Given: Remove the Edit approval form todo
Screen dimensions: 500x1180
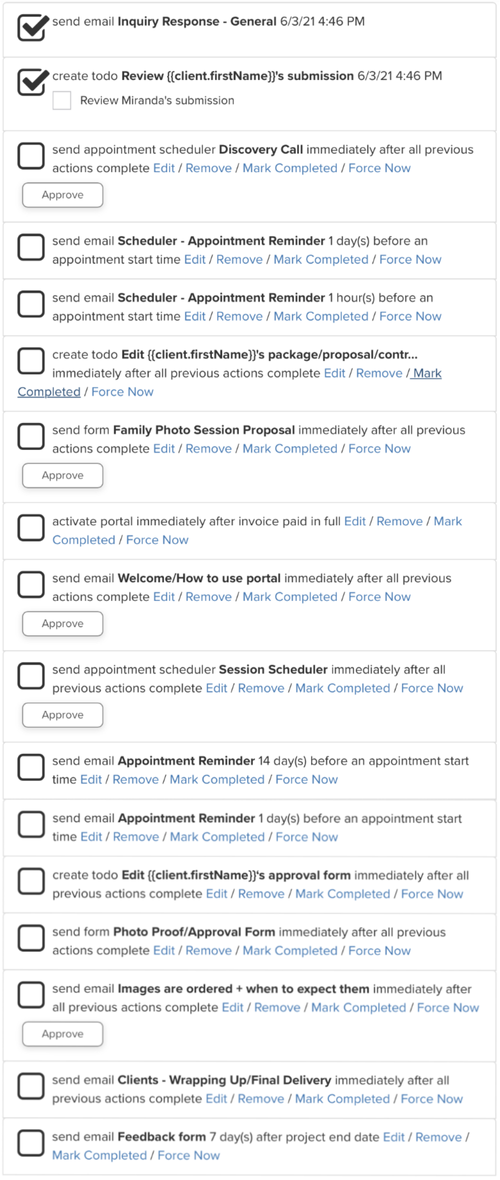Looking at the screenshot, I should point(261,894).
